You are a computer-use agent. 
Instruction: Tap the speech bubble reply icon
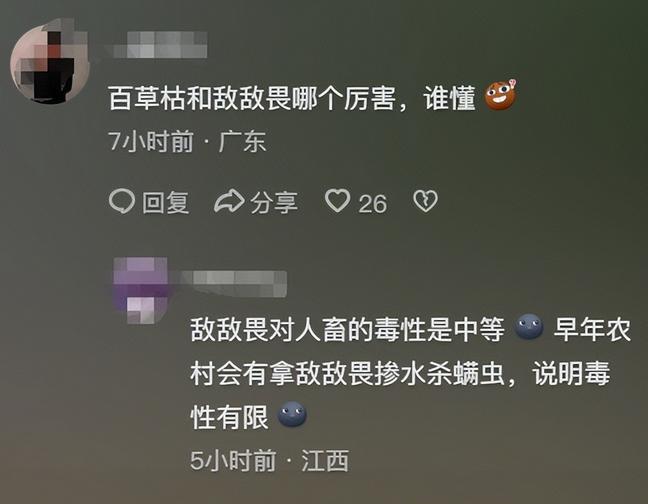(x=122, y=202)
